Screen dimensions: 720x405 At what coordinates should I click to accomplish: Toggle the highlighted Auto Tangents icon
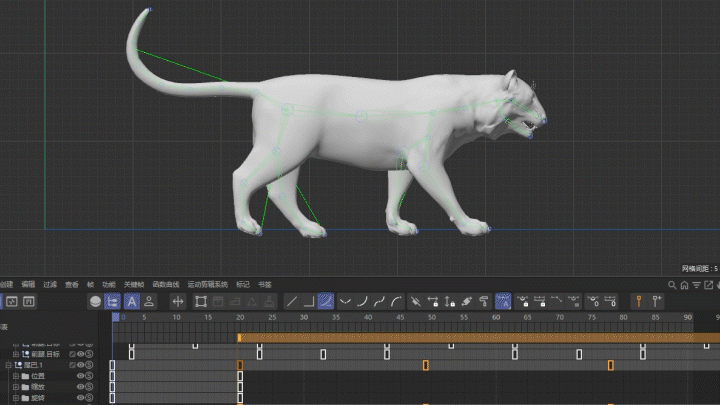[x=503, y=302]
